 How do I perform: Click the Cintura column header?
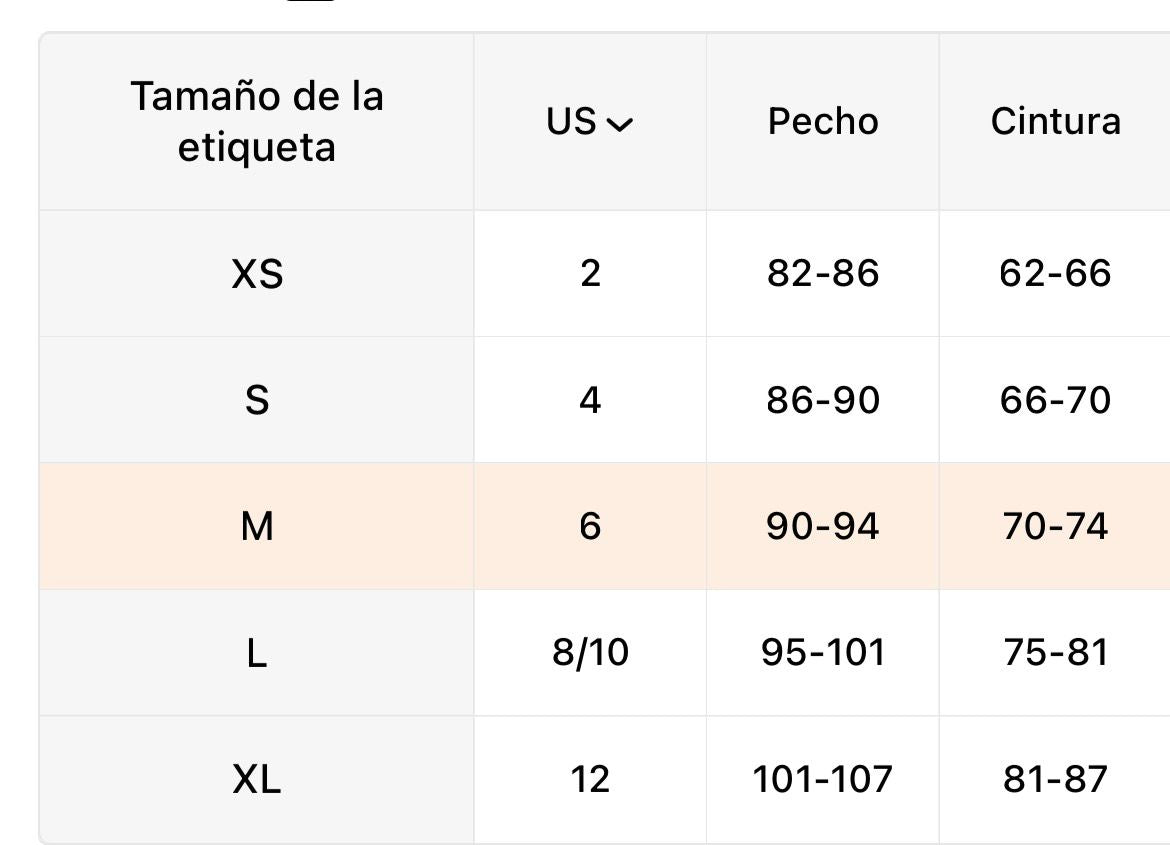point(1055,122)
